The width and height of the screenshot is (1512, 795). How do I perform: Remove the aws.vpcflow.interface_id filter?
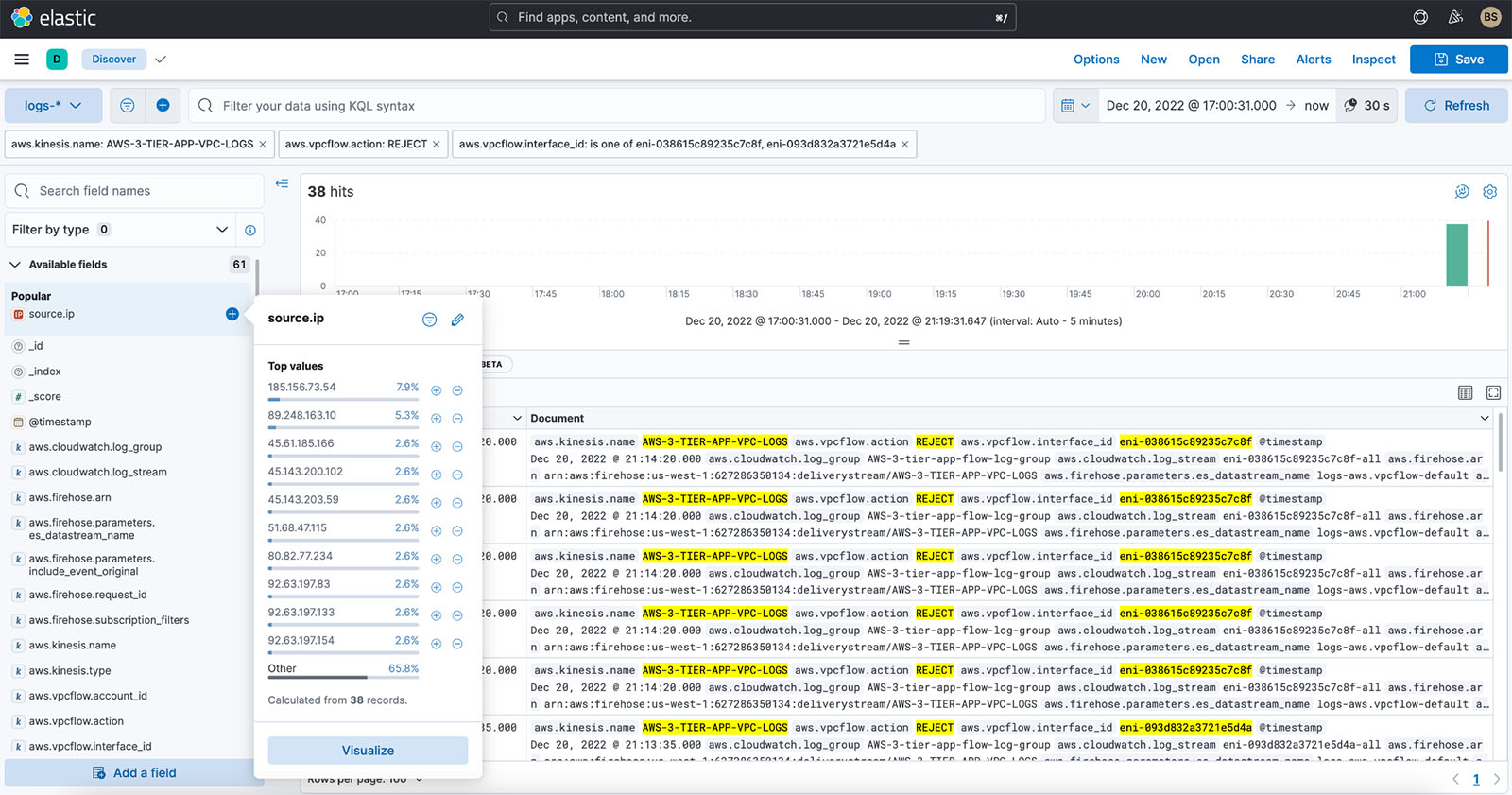coord(904,145)
